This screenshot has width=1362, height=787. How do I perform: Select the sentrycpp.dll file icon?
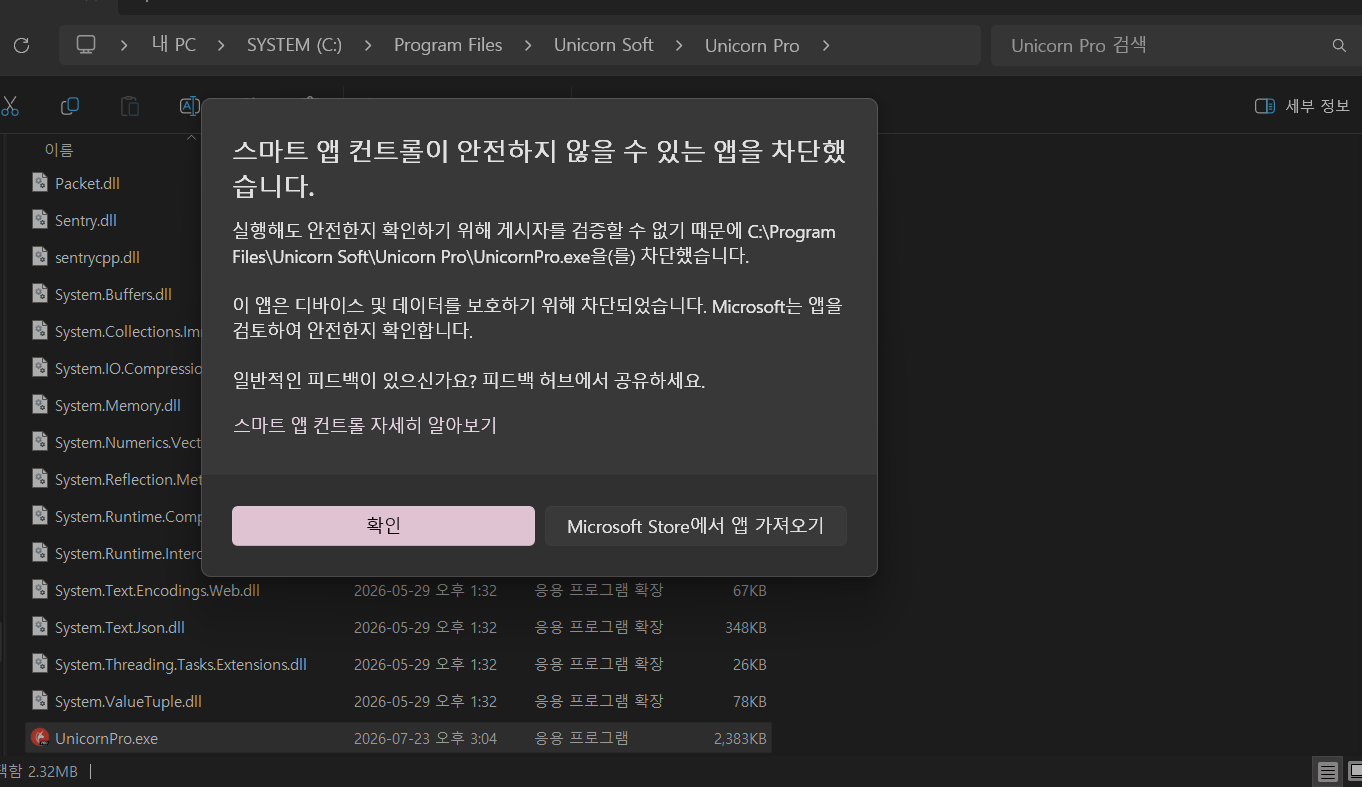40,257
